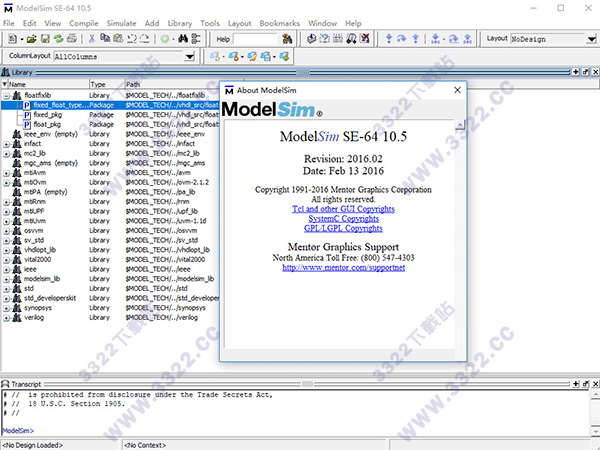Open the Layout NoDesign dropdown
600x450 pixels.
pos(589,38)
